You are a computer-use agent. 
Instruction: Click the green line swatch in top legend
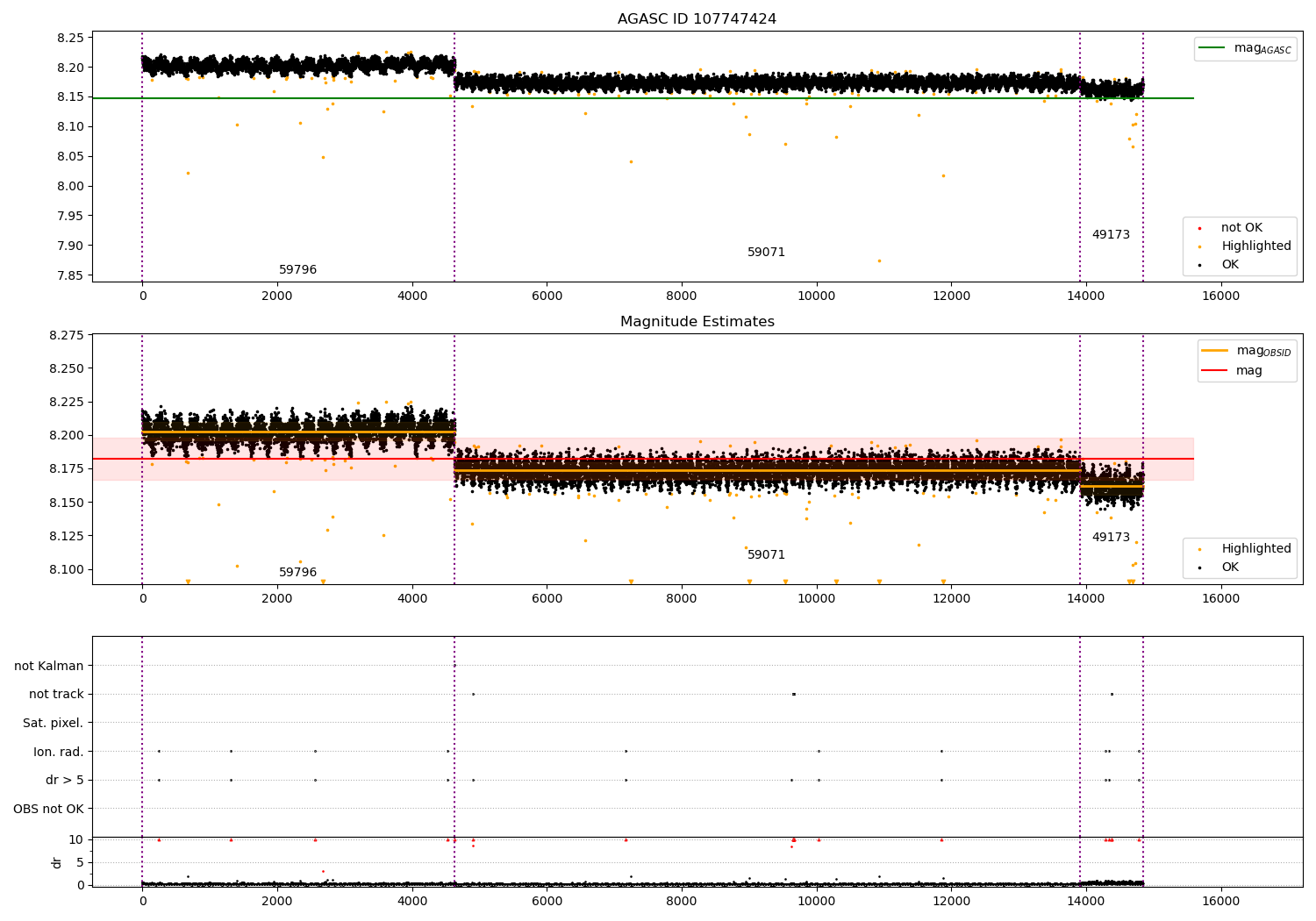point(1213,48)
